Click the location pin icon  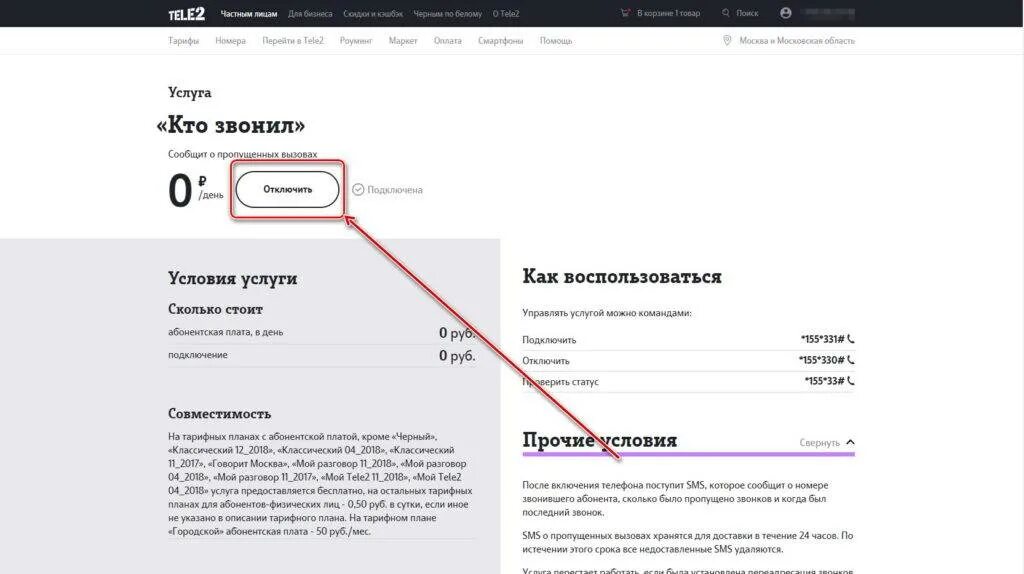click(727, 40)
